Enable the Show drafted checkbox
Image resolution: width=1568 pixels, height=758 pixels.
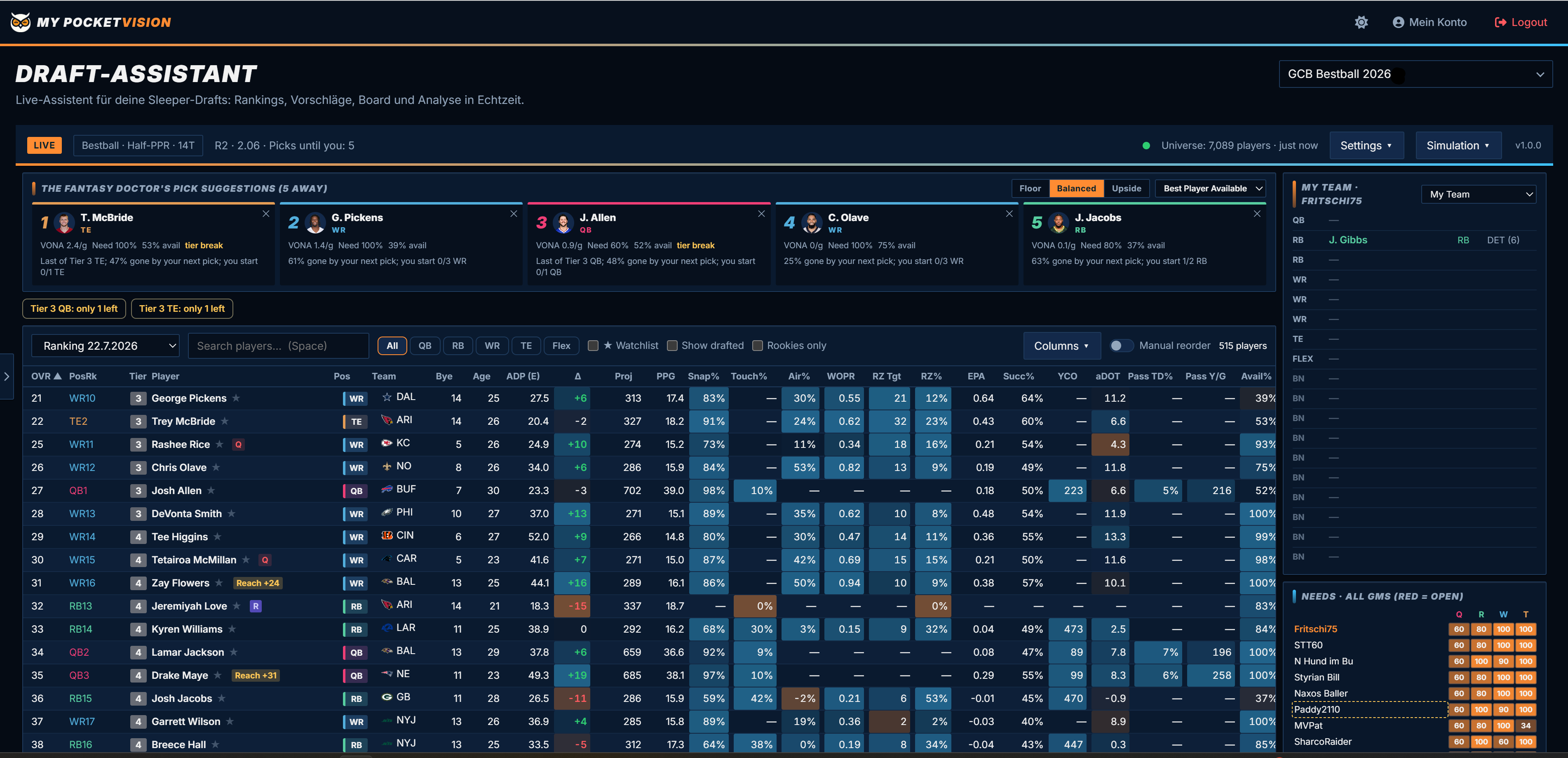click(x=672, y=346)
